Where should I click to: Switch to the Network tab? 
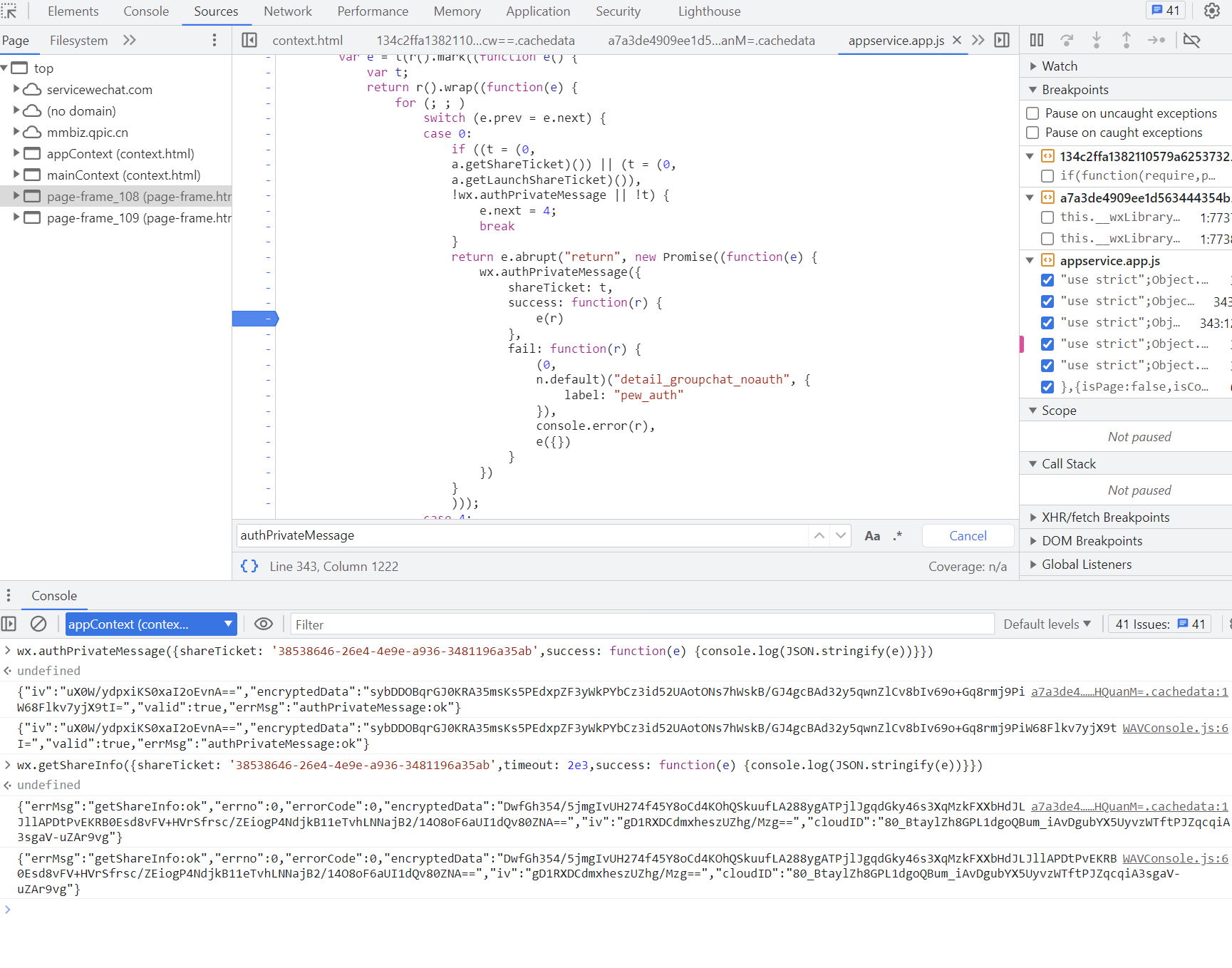[287, 11]
